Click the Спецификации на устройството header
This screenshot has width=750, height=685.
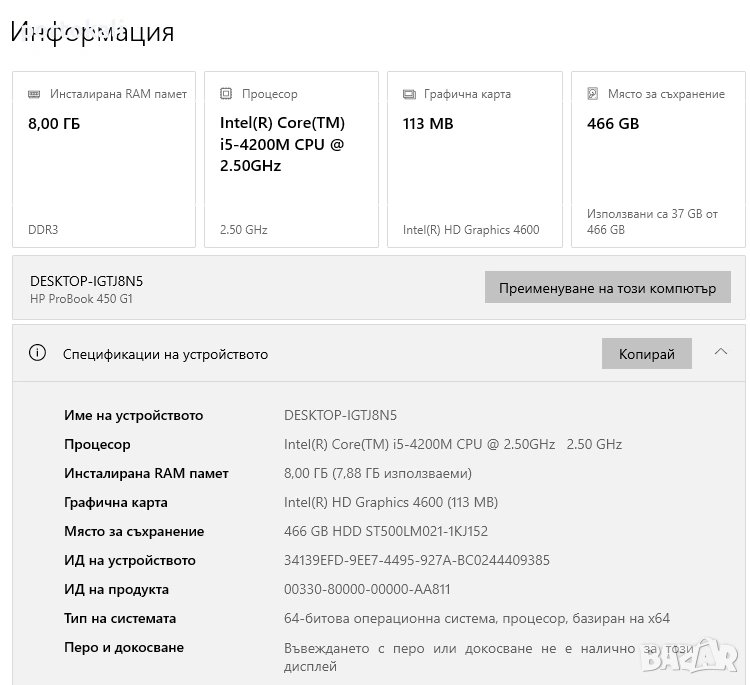(x=165, y=354)
